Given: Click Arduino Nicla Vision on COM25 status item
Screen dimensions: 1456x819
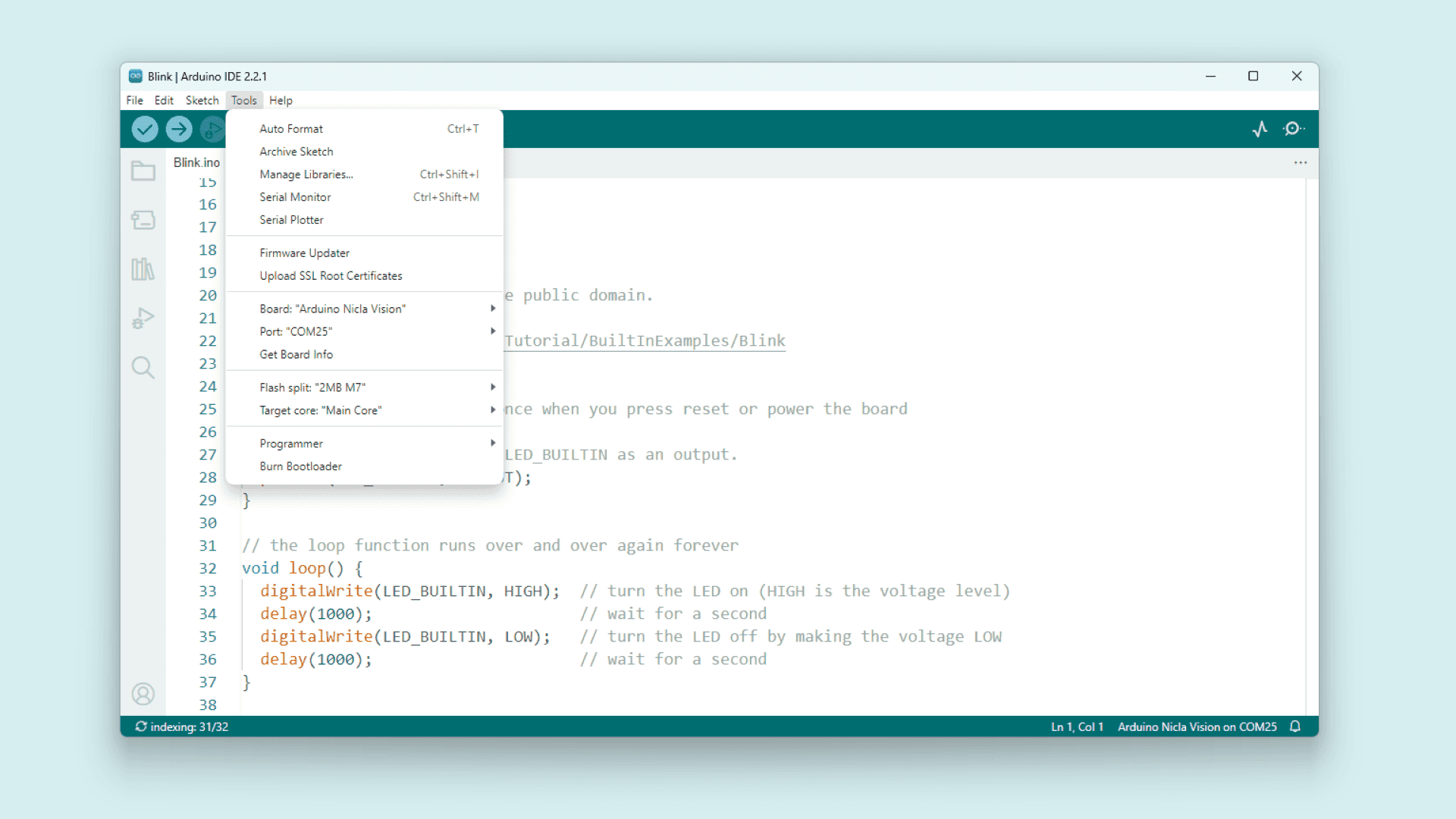Looking at the screenshot, I should point(1197,726).
